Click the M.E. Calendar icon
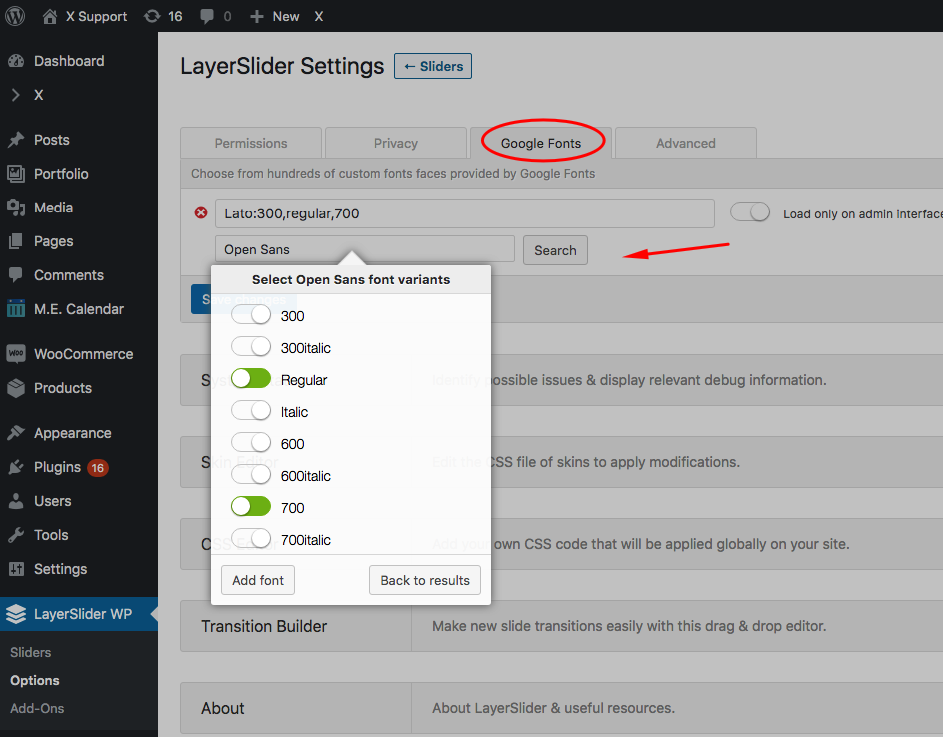Image resolution: width=943 pixels, height=737 pixels. (x=16, y=309)
